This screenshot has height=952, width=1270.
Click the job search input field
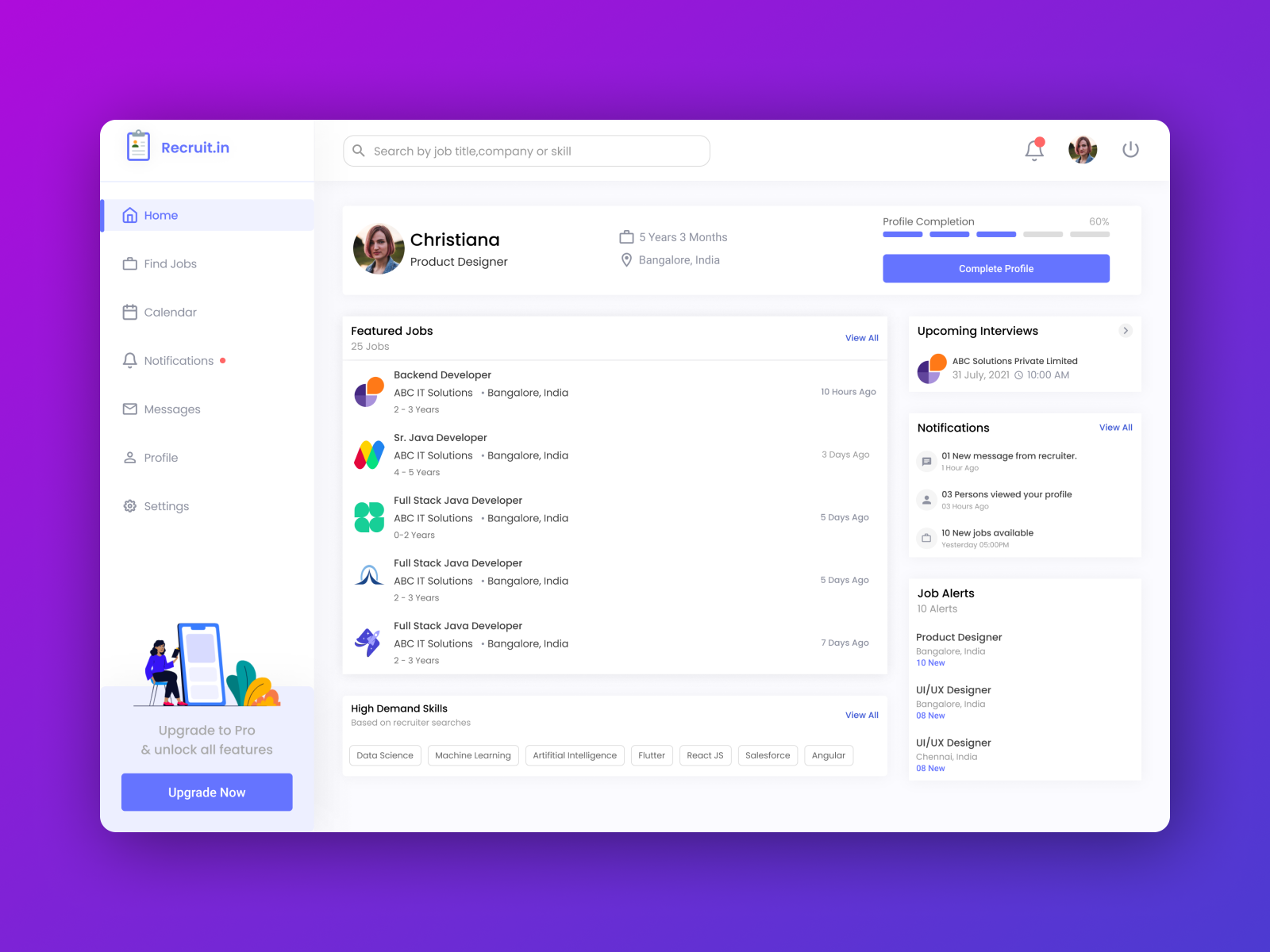tap(525, 151)
